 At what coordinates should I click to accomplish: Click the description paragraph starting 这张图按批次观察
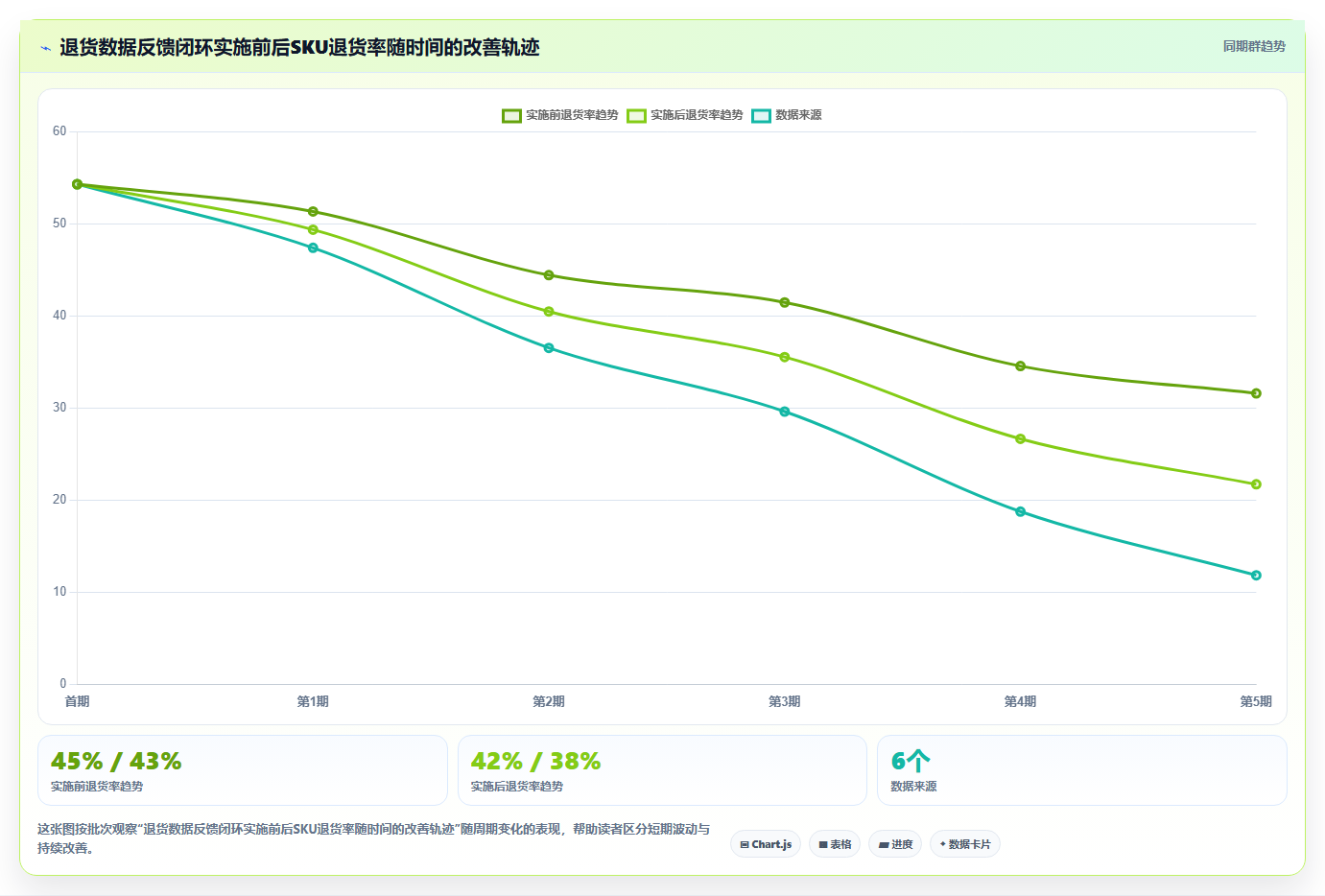point(374,838)
